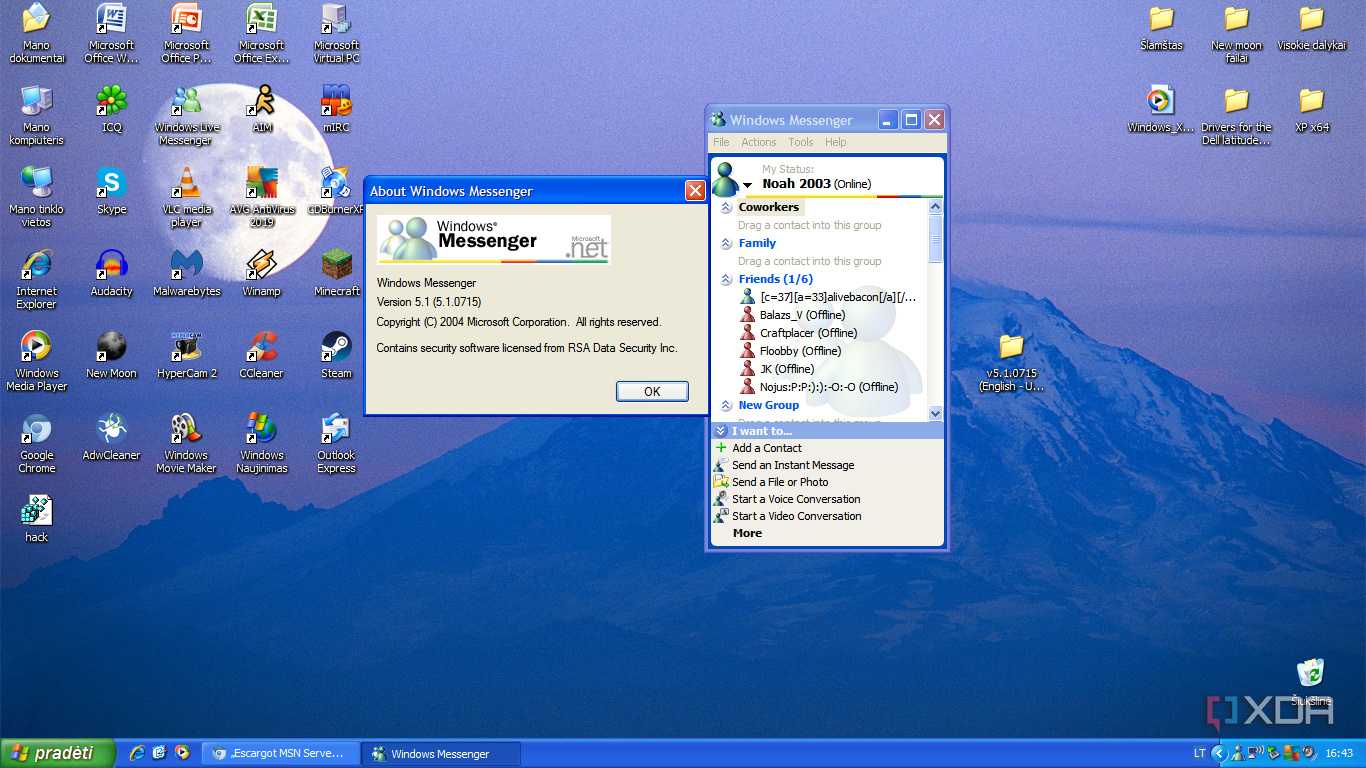Choose Send an Instant Message
1366x768 pixels.
click(x=793, y=465)
